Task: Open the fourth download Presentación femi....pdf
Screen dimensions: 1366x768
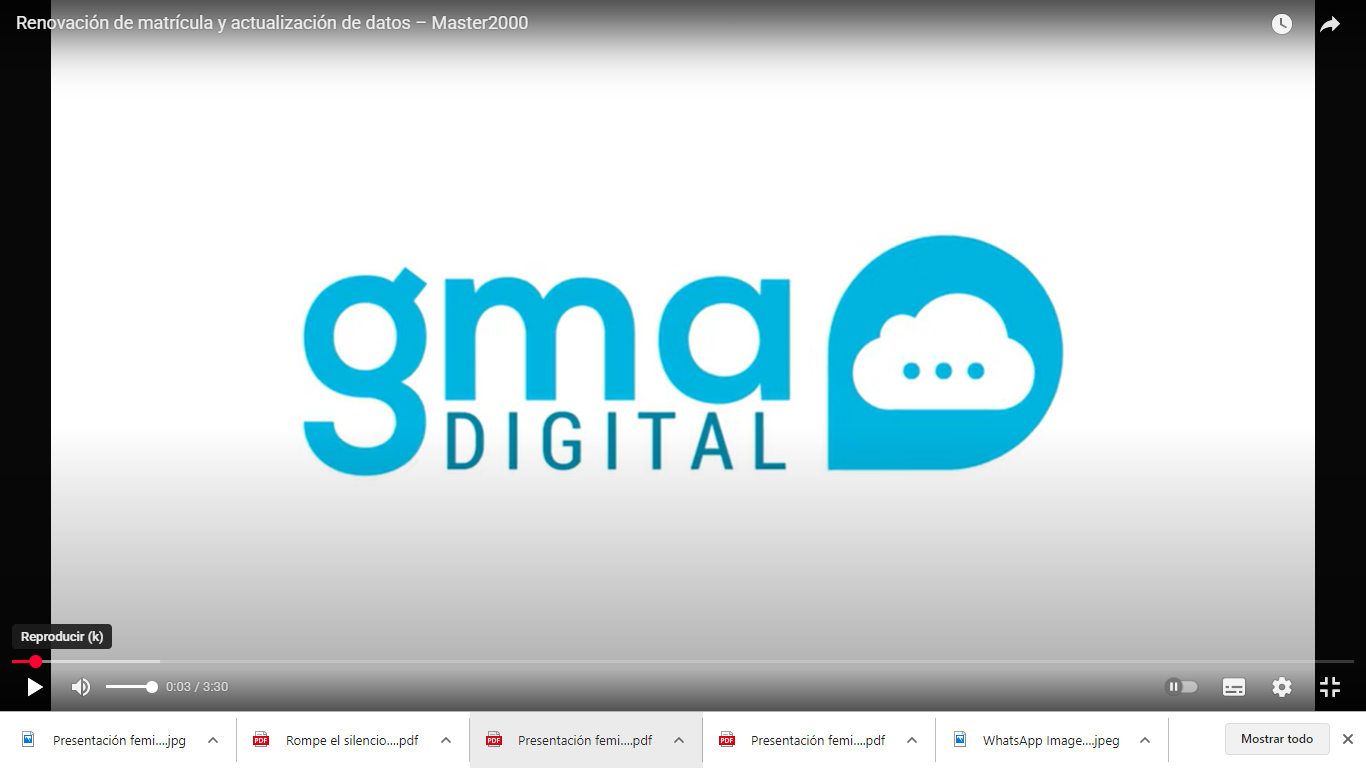Action: (818, 741)
